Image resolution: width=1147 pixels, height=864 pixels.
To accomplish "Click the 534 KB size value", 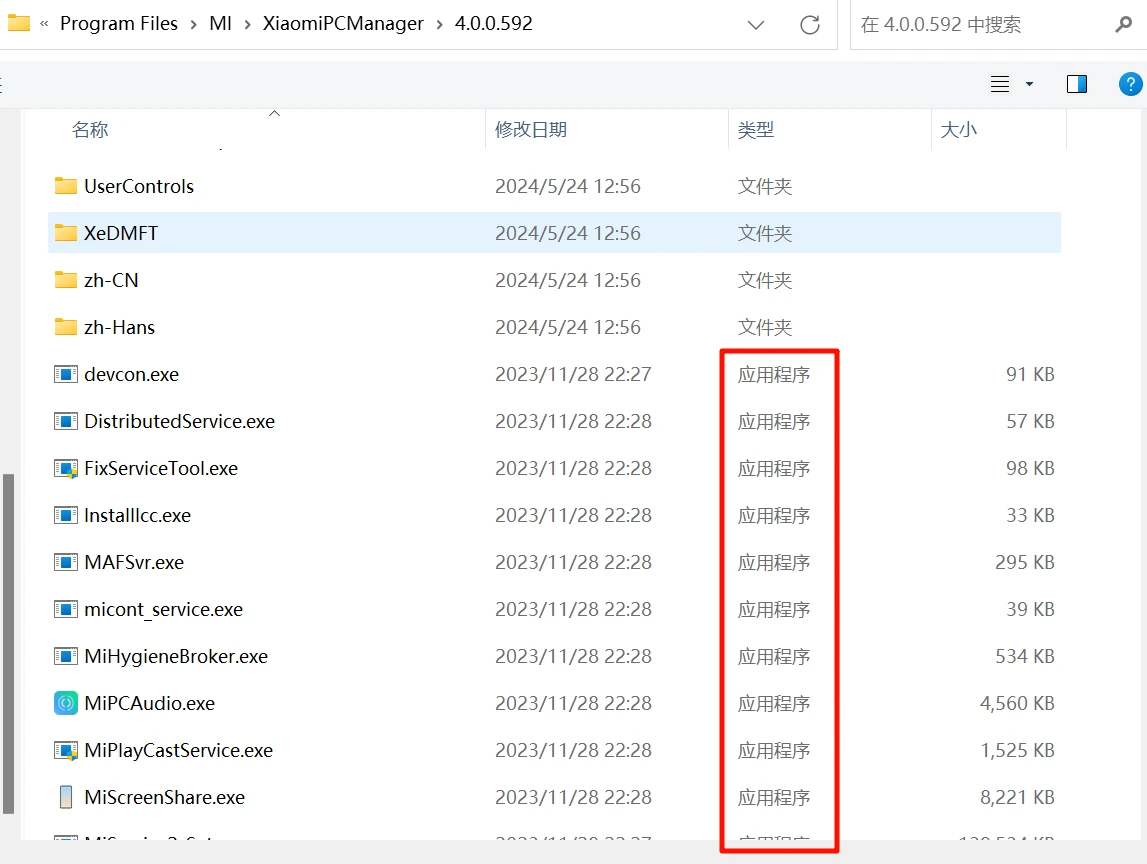I will click(1025, 656).
